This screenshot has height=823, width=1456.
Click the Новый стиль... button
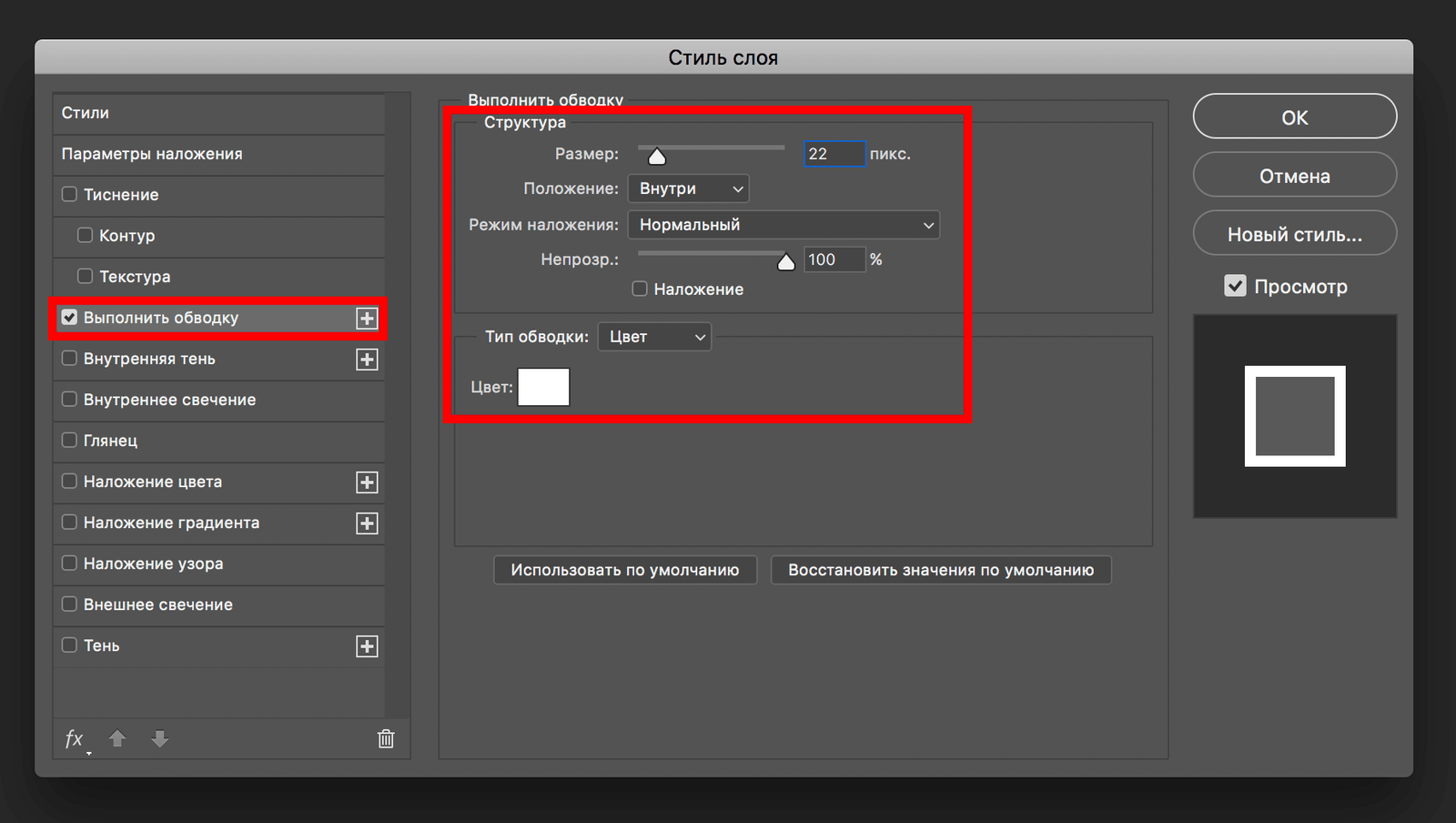[1294, 234]
